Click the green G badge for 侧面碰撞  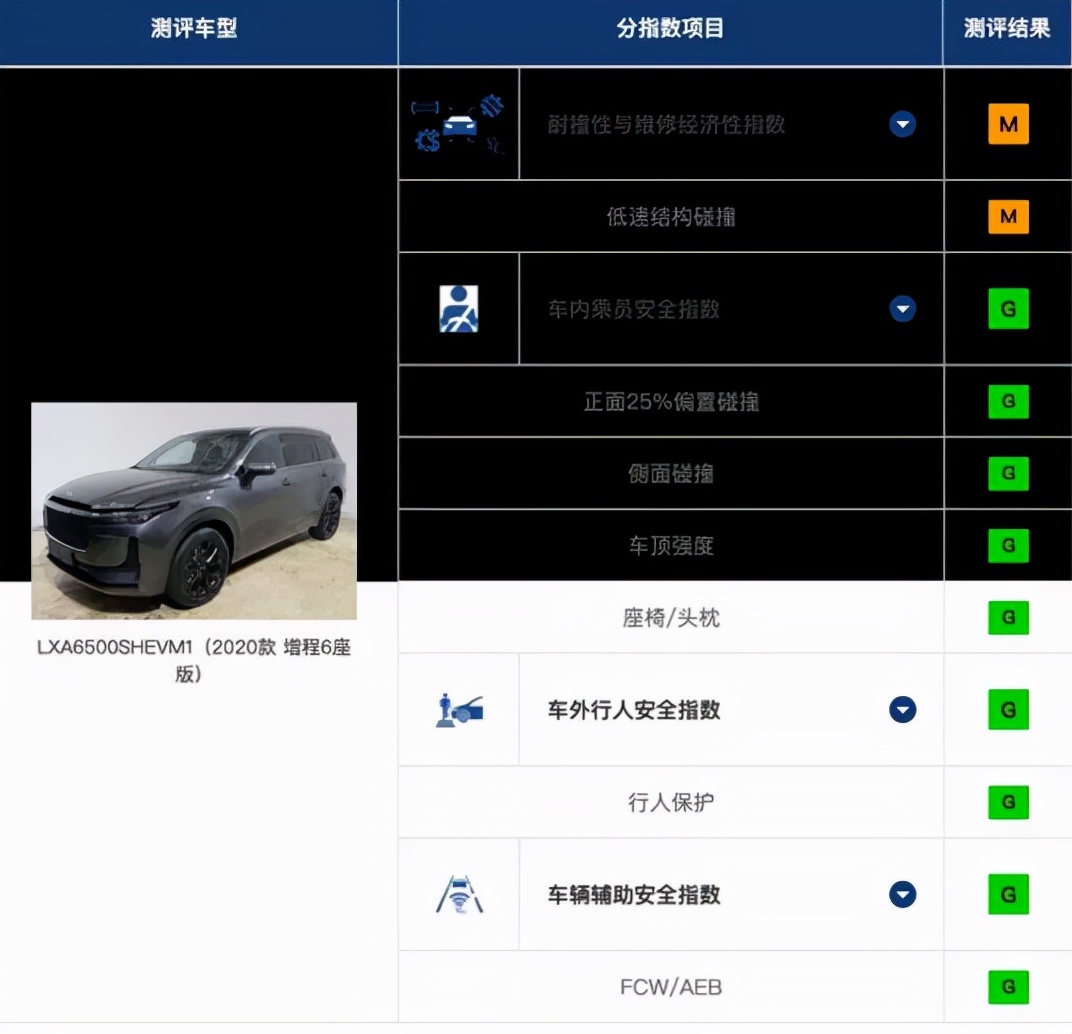[1008, 473]
